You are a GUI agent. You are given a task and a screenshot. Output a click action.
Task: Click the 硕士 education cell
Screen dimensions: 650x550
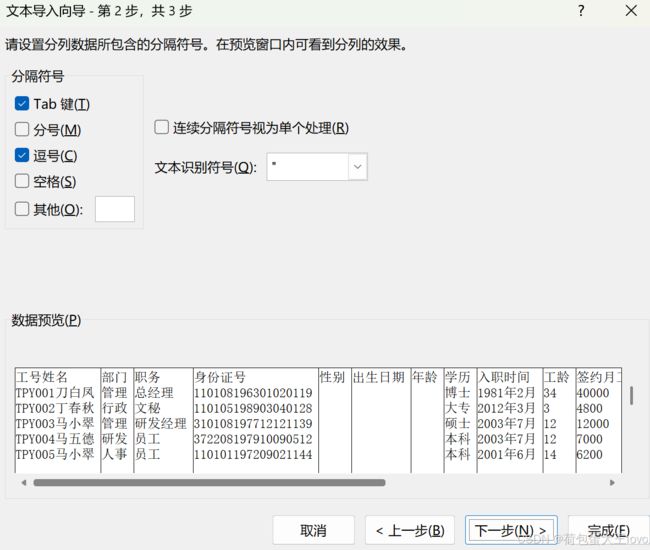458,423
